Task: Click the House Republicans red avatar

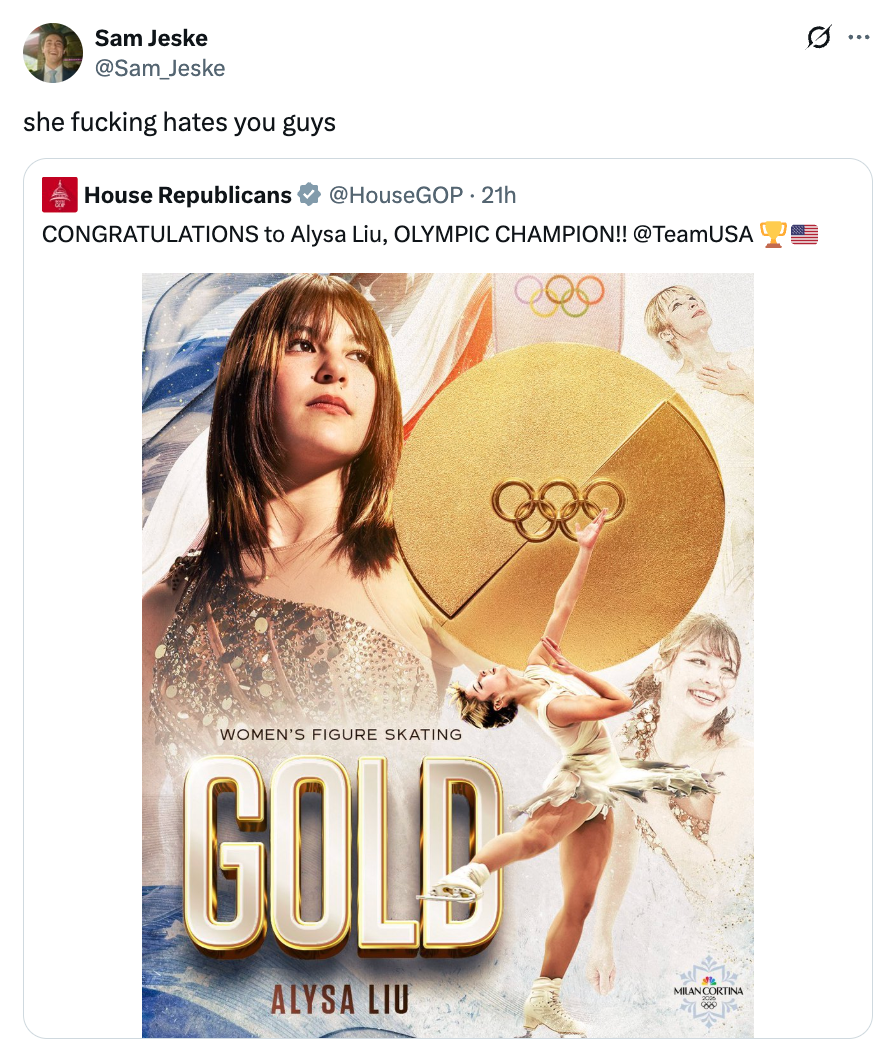Action: tap(60, 194)
